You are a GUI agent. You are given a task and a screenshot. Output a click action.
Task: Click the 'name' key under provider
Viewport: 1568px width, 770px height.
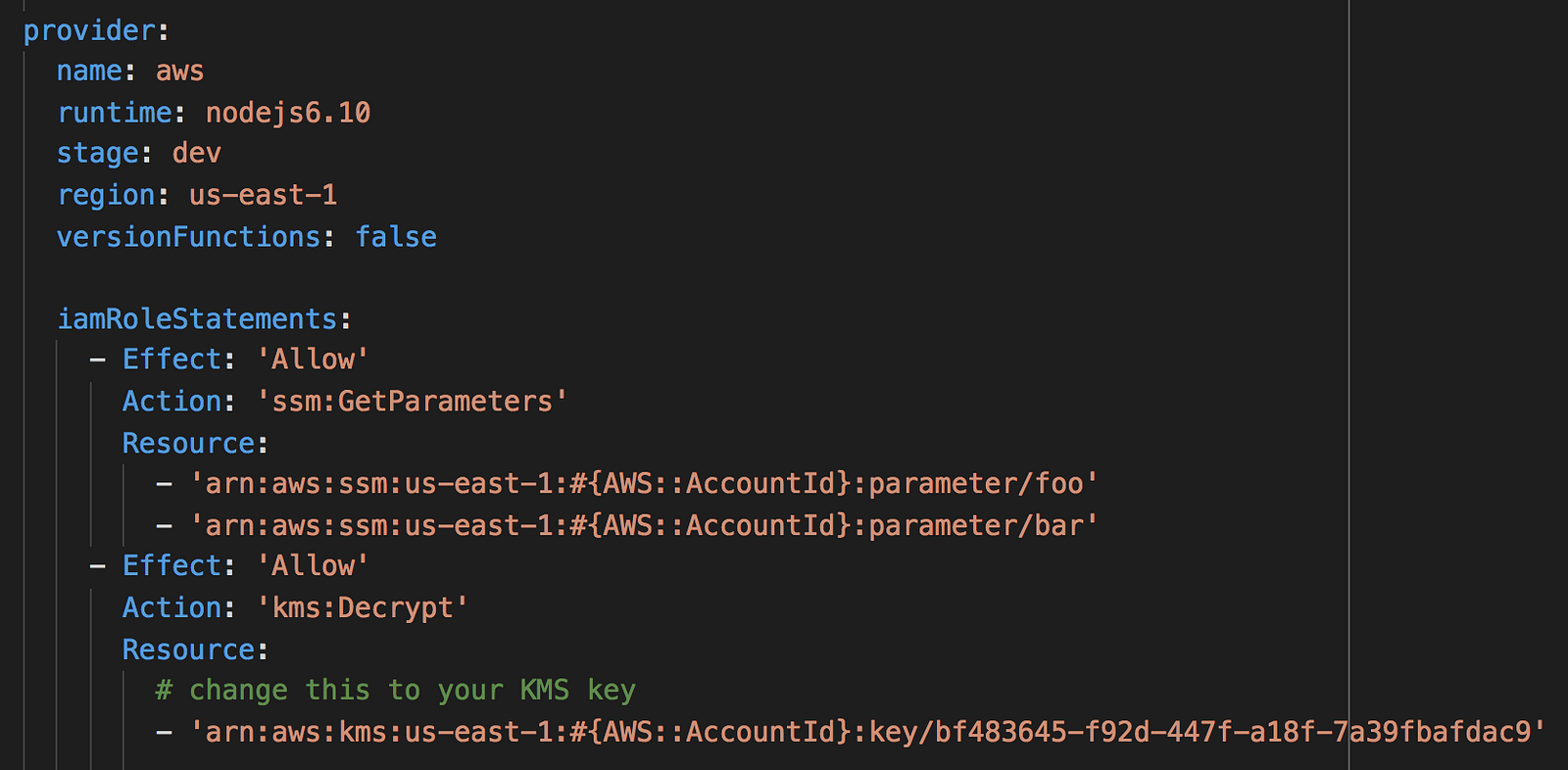pos(89,72)
